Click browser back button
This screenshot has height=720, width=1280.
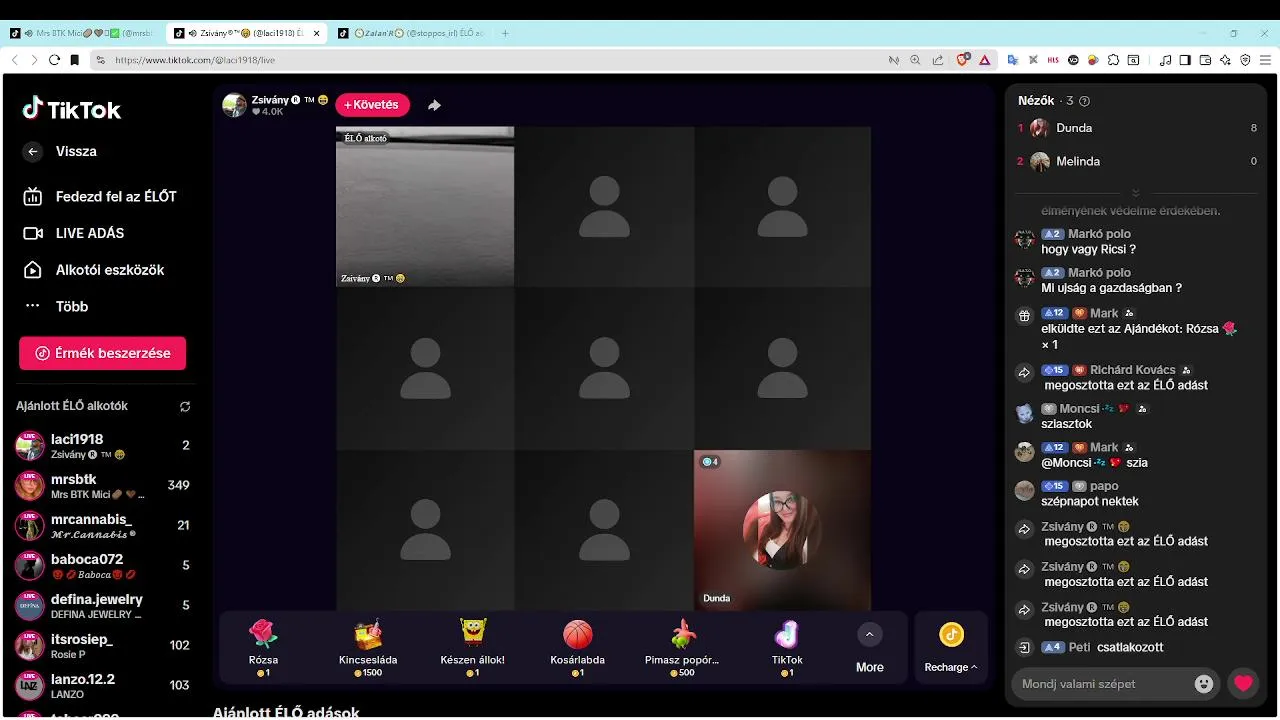pyautogui.click(x=14, y=60)
